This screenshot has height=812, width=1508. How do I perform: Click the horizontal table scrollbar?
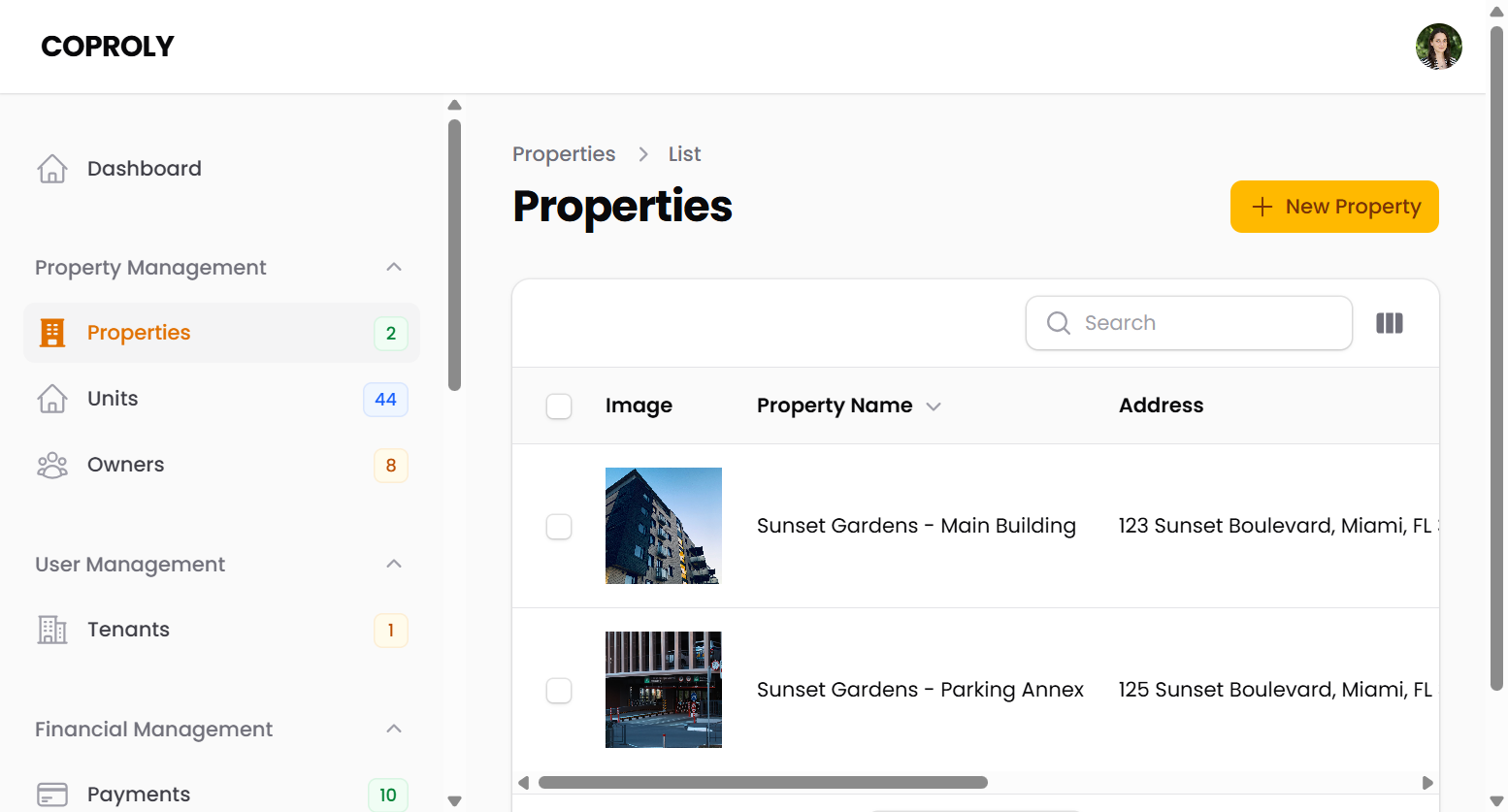762,782
